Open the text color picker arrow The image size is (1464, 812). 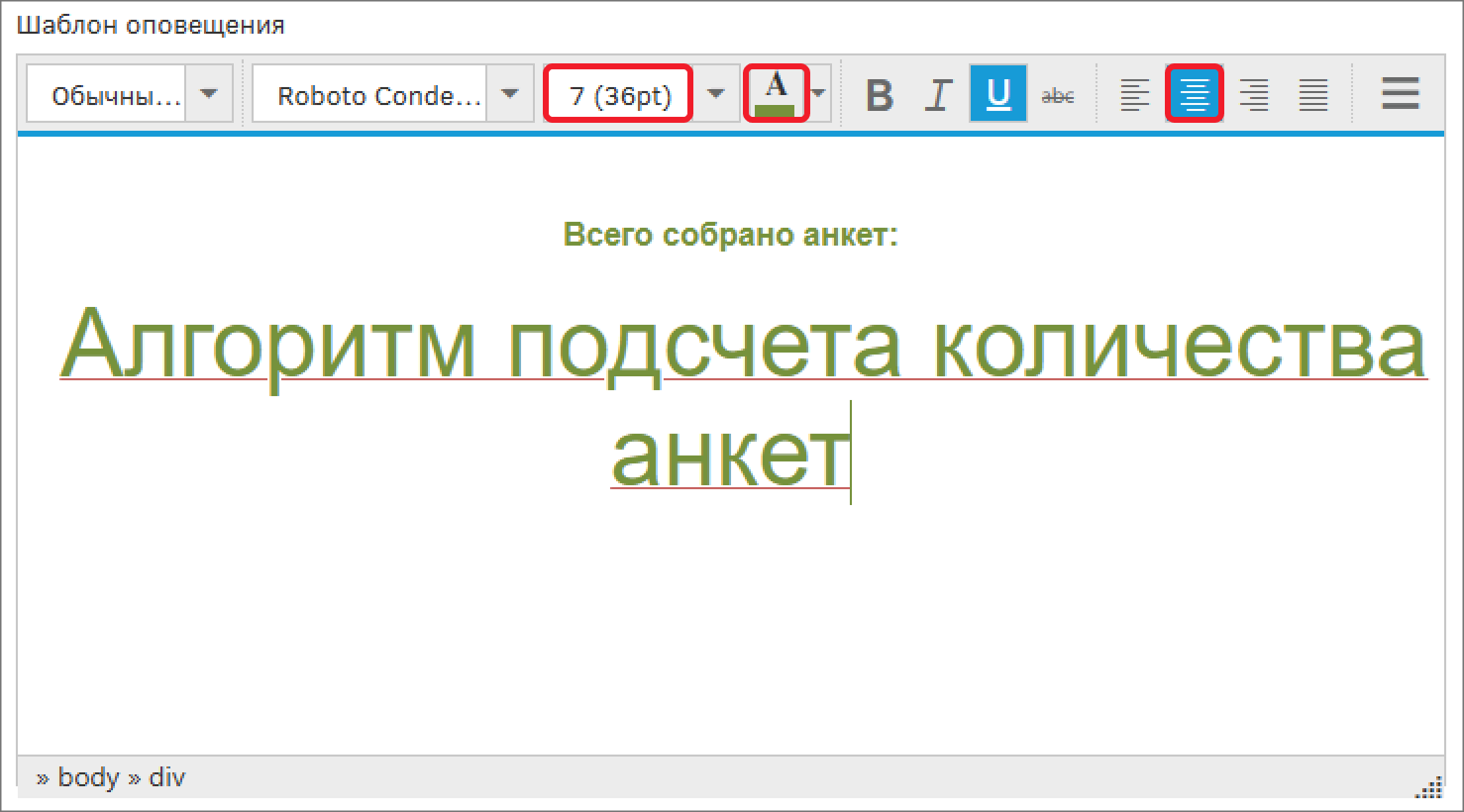817,93
